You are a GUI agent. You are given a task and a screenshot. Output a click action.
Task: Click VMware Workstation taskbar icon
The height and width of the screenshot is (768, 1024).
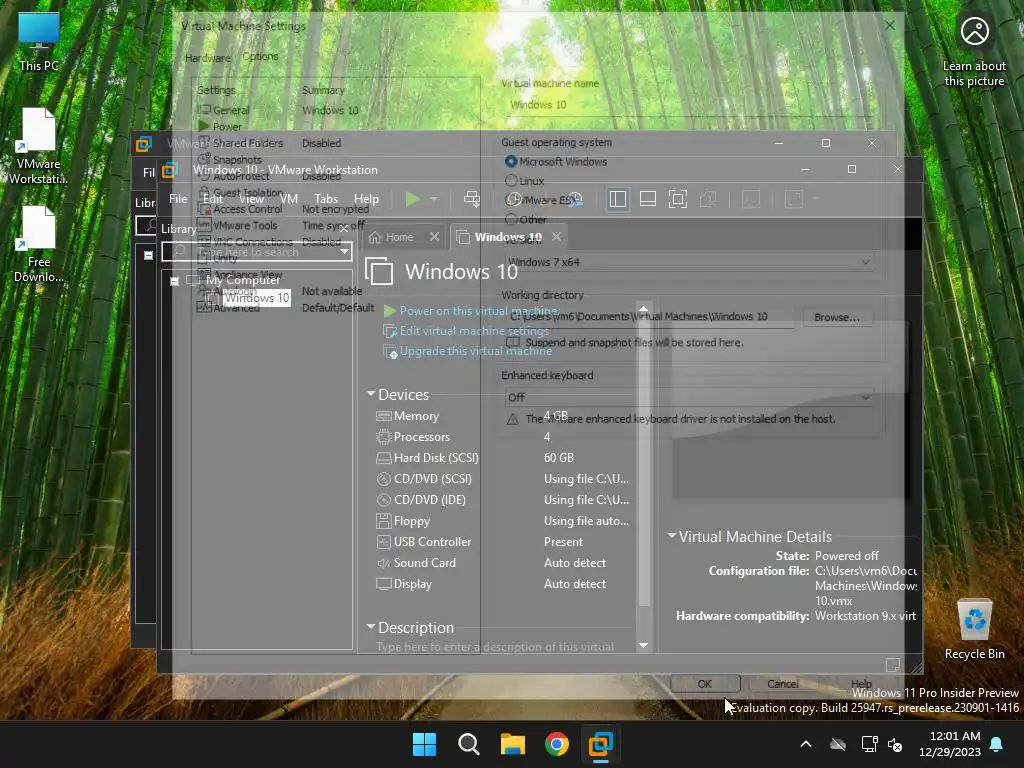pos(600,744)
